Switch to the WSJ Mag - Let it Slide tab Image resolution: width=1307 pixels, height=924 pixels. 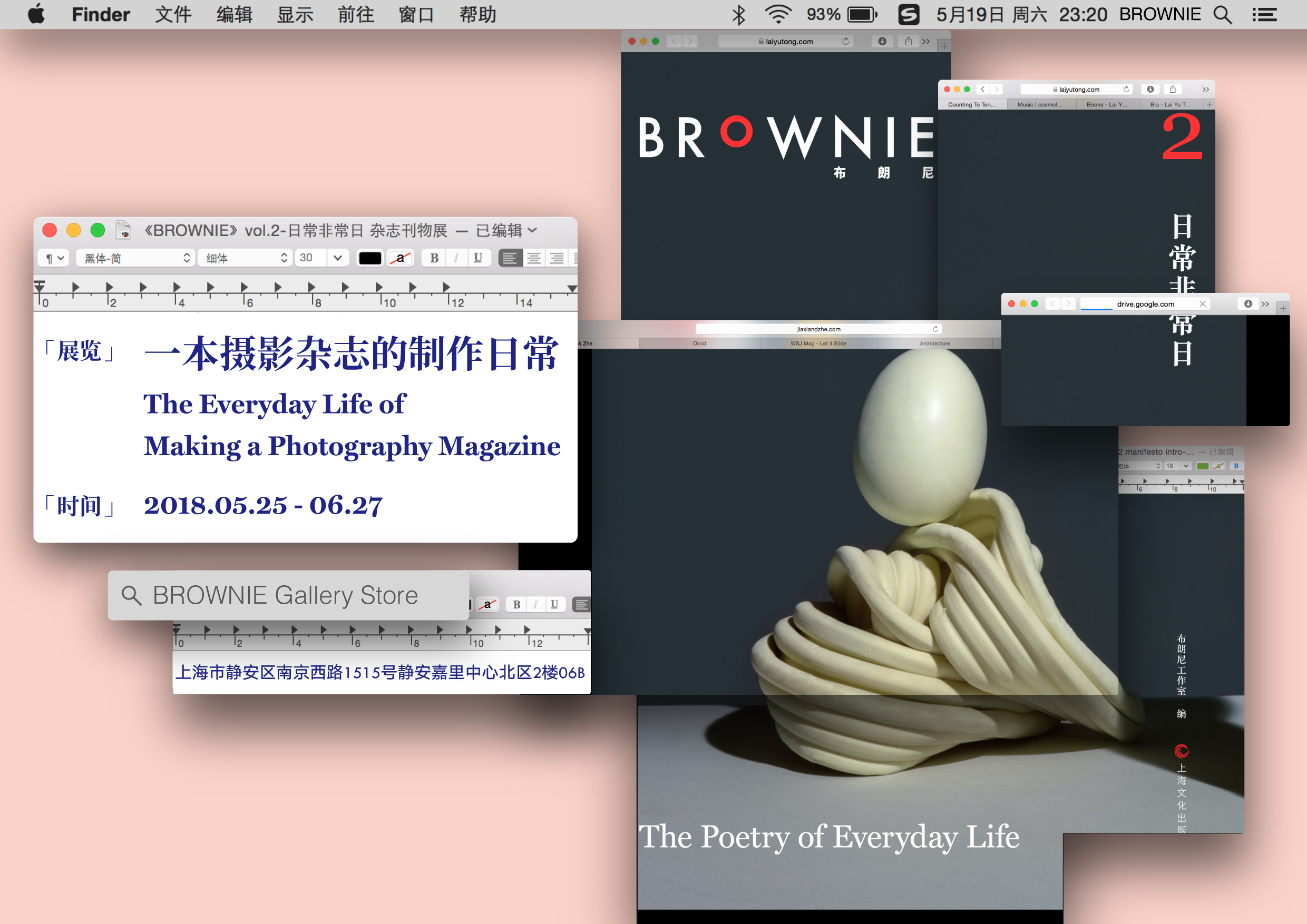tap(818, 343)
